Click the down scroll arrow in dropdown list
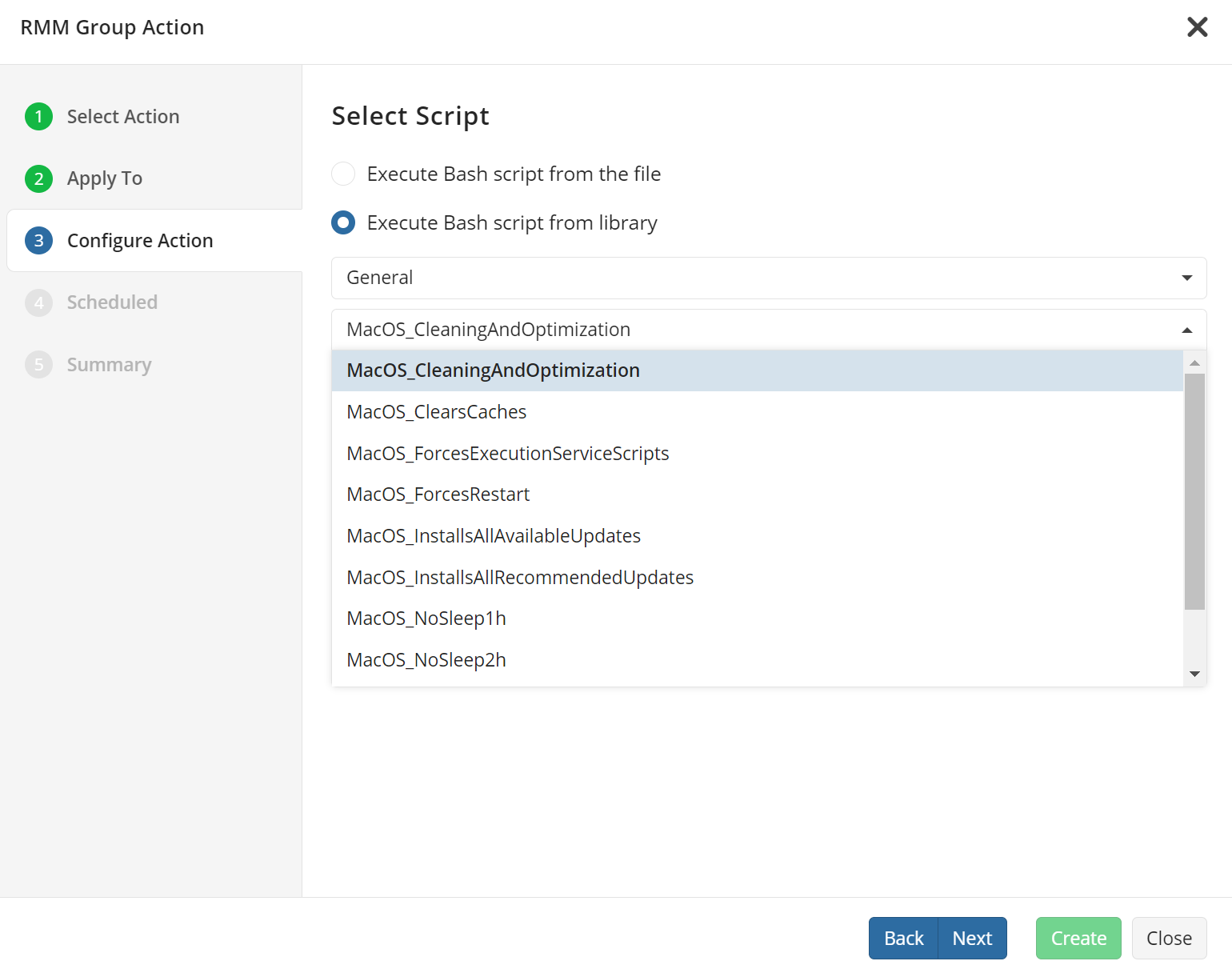The image size is (1232, 969). [x=1194, y=674]
